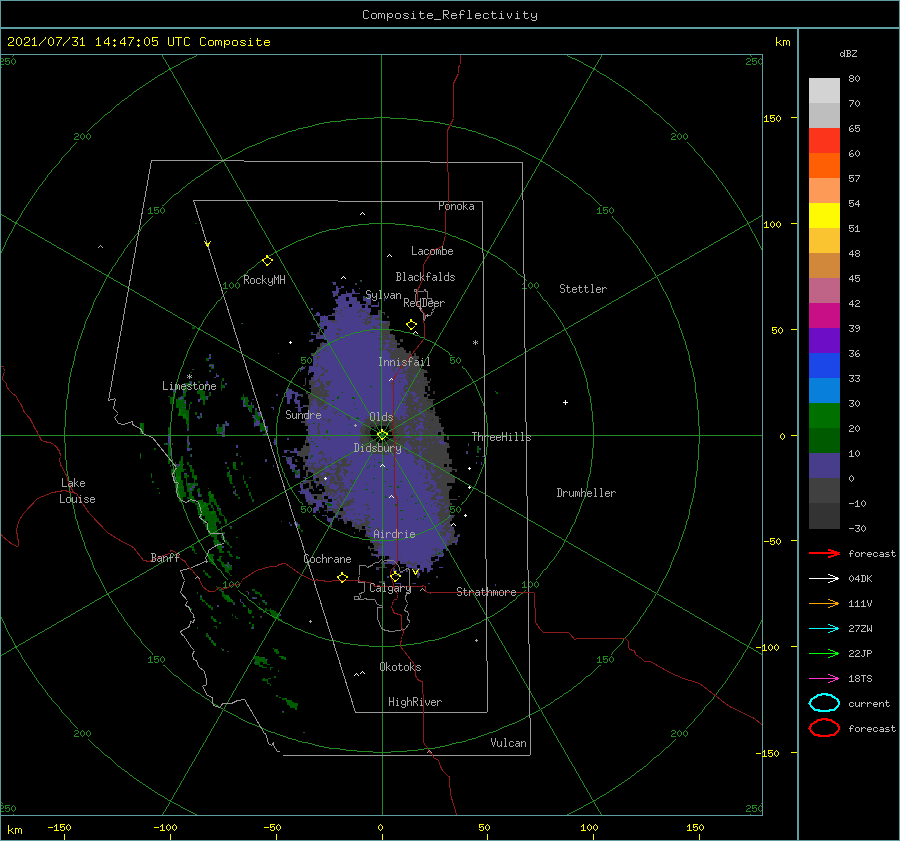Click the orange 111V arrow icon
The image size is (900, 841).
click(x=824, y=603)
